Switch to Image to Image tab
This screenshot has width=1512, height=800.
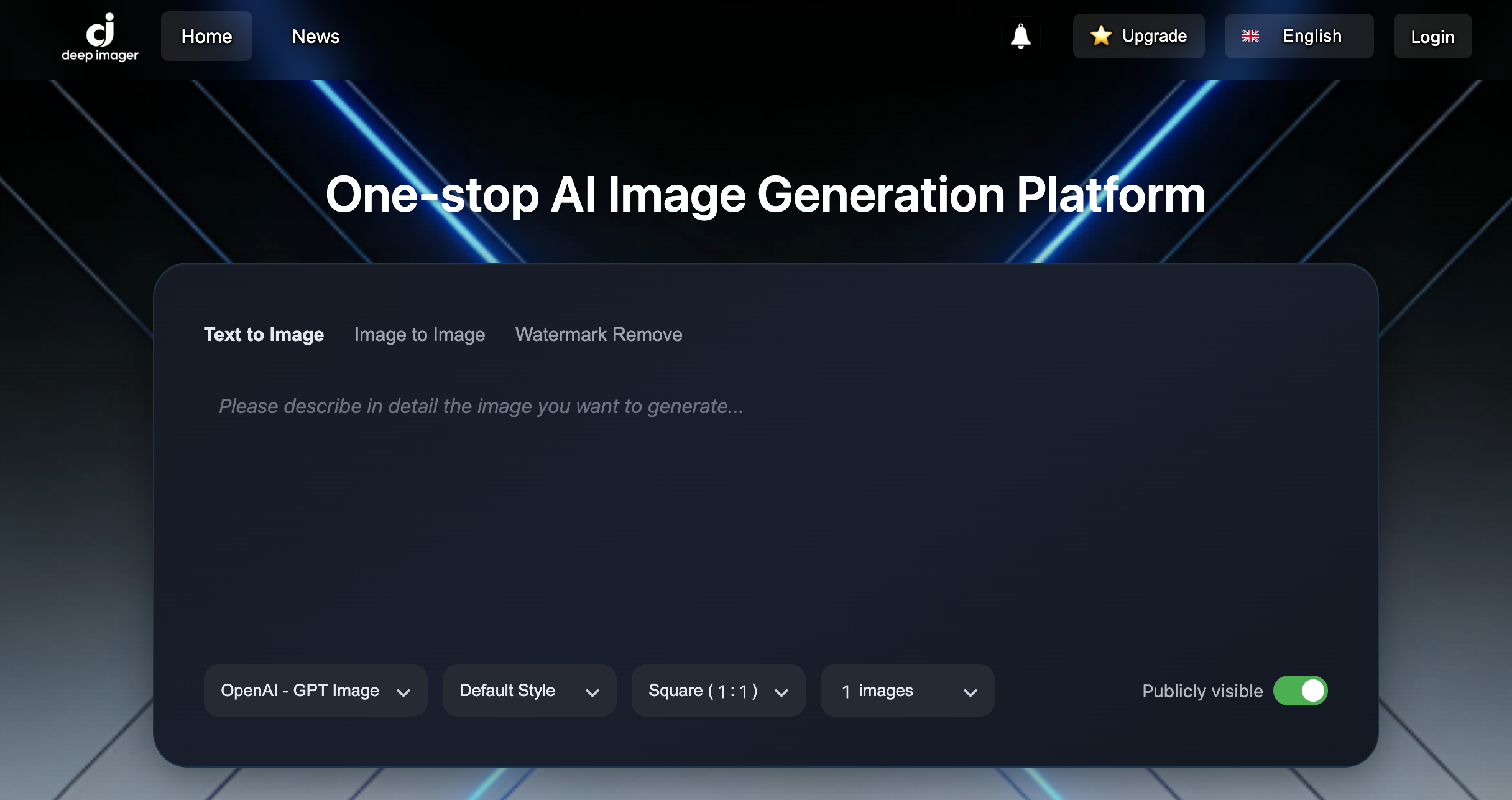coord(420,335)
